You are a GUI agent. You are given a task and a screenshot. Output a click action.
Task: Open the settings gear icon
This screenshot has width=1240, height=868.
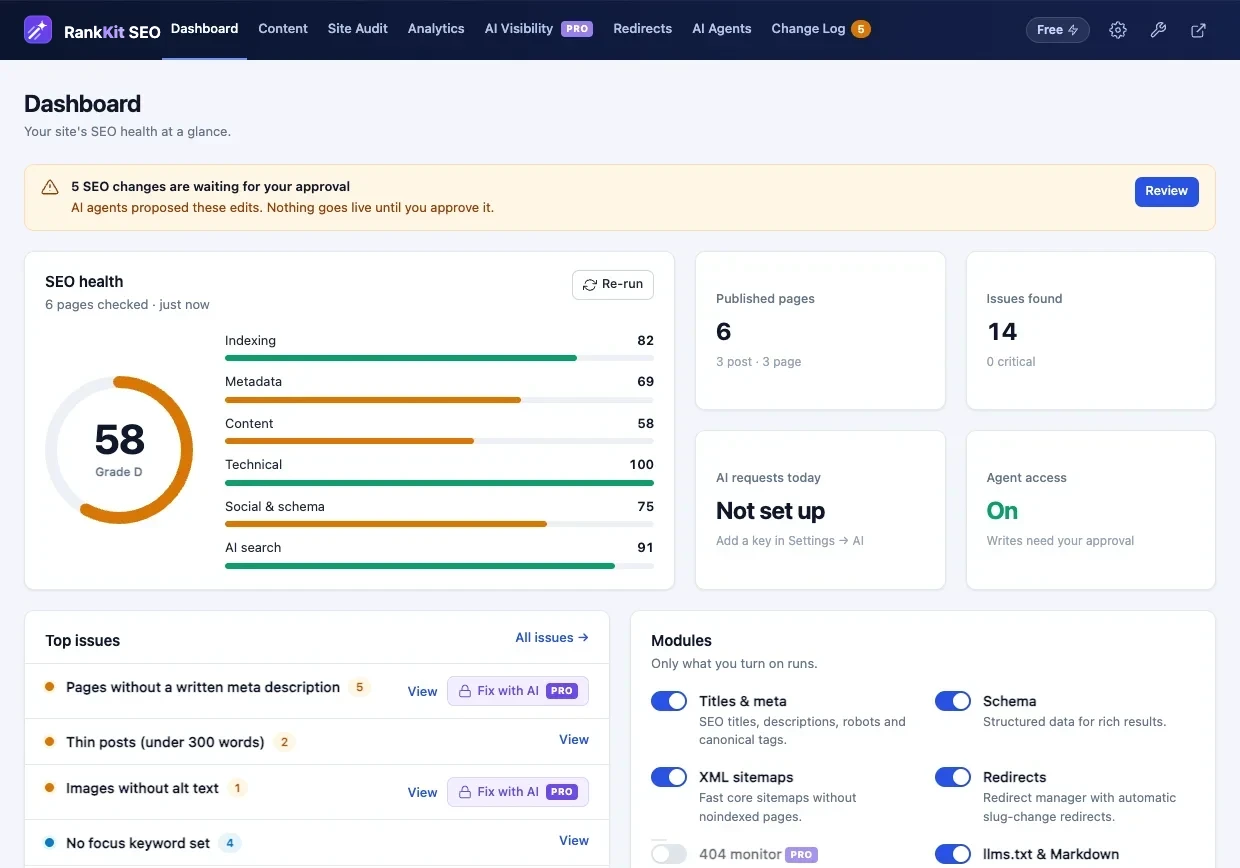(1118, 30)
